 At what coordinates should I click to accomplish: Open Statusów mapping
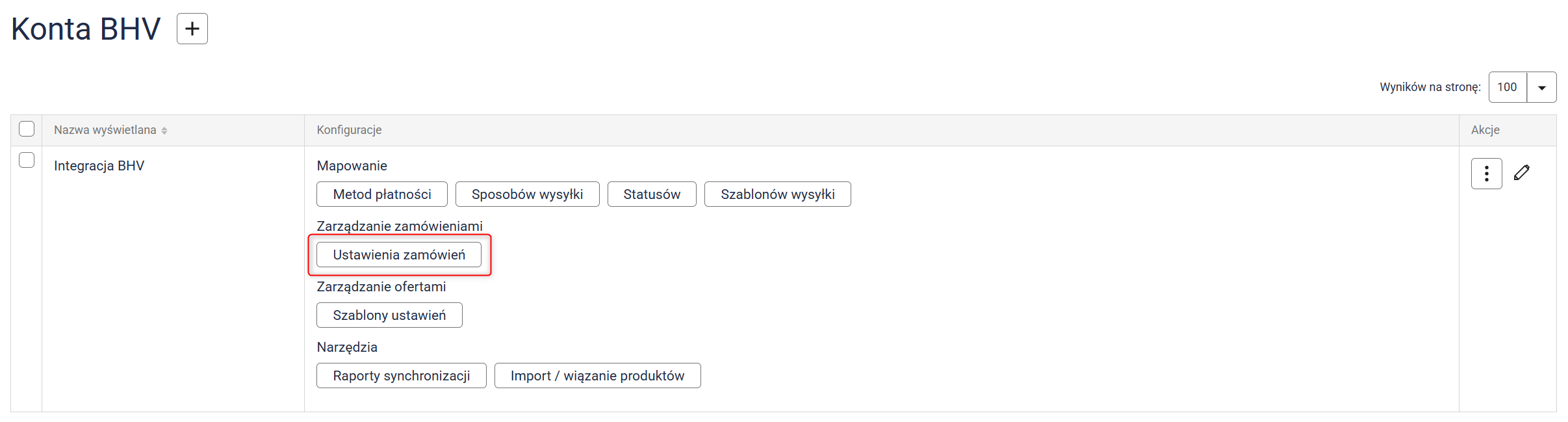[652, 194]
